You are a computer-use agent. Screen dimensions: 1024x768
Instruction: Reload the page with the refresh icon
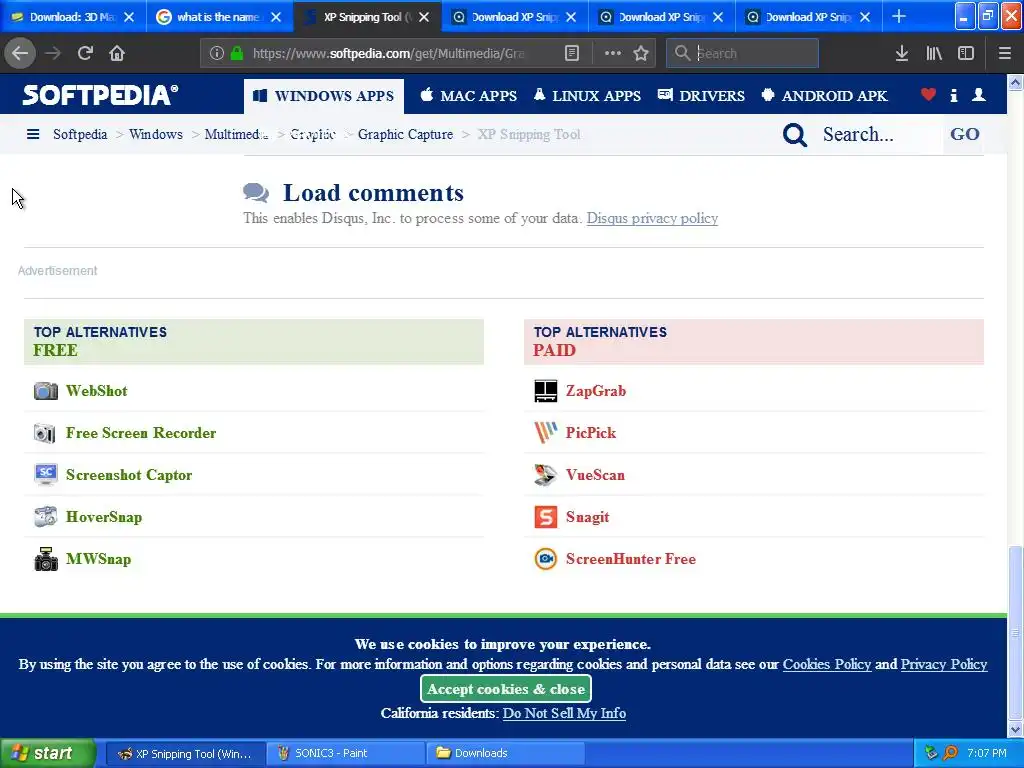pyautogui.click(x=85, y=53)
